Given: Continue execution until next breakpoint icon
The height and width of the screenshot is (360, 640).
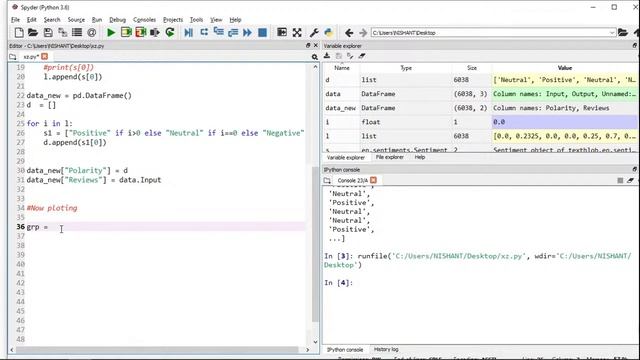Looking at the screenshot, I should pyautogui.click(x=247, y=33).
